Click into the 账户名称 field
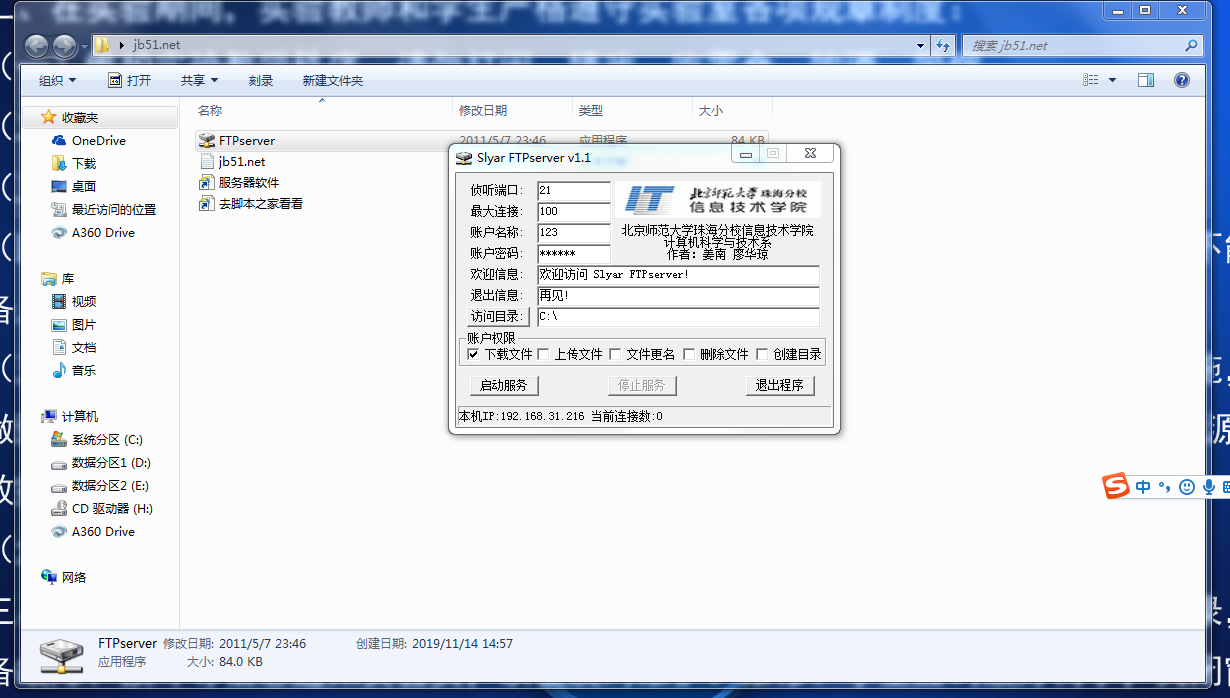Screen dimensions: 1230x698 coord(574,232)
